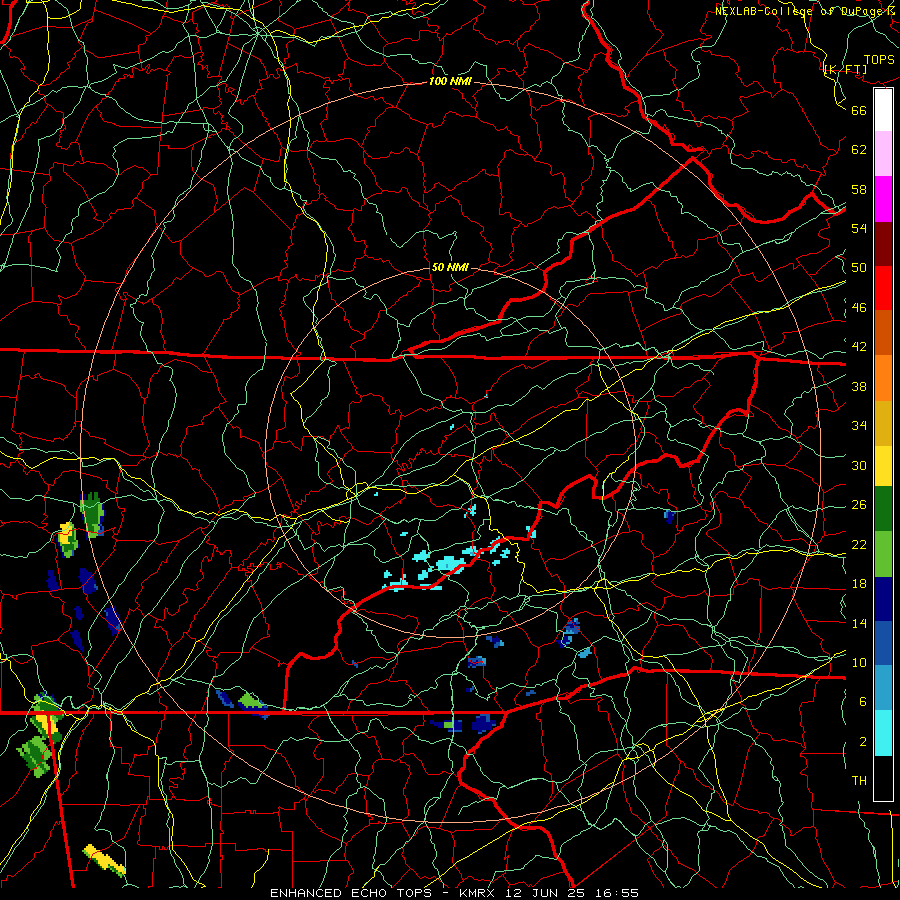This screenshot has height=900, width=900.
Task: Click the "22" legend value
Action: (859, 545)
